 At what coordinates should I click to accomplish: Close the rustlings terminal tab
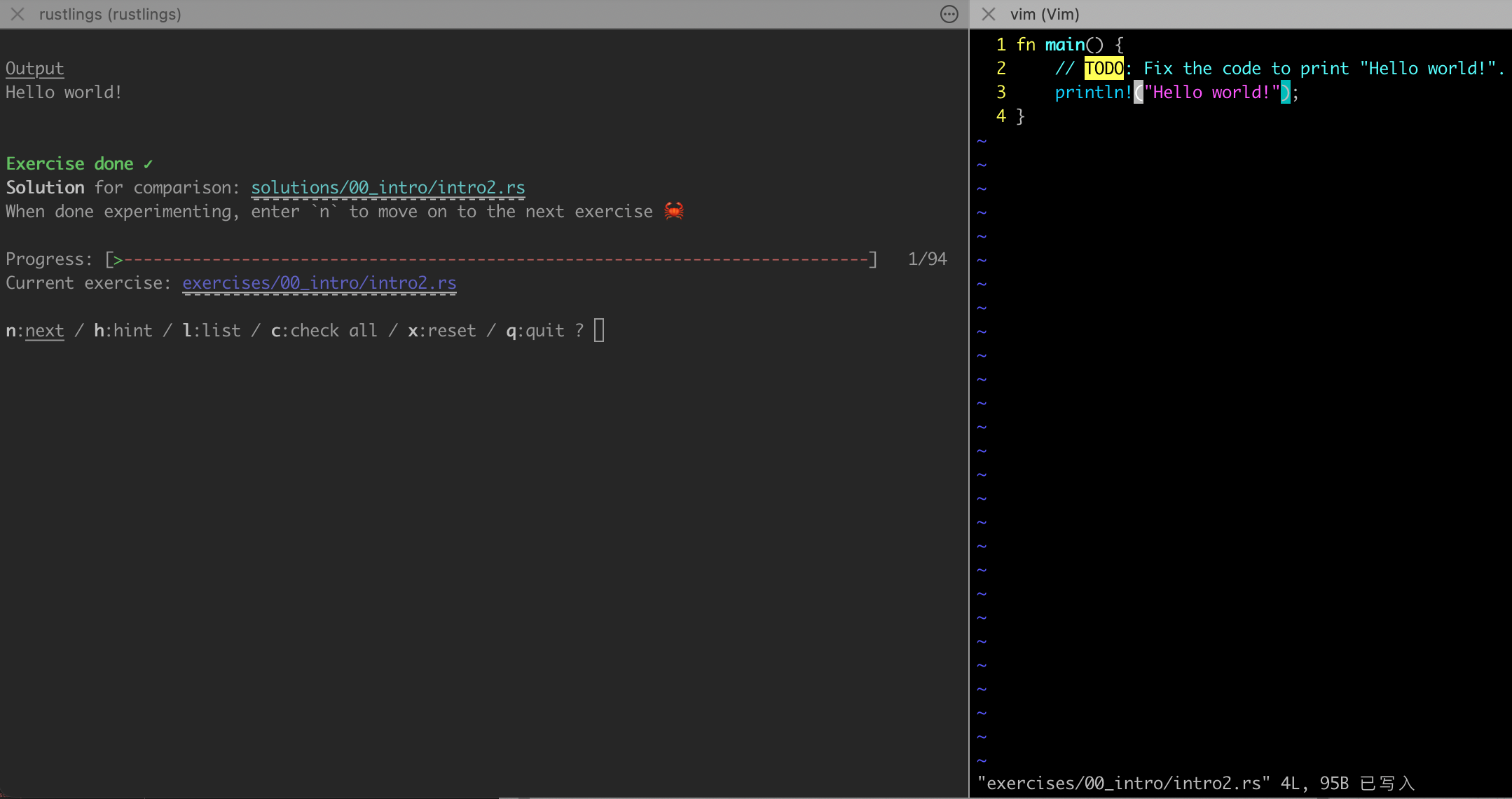click(18, 14)
